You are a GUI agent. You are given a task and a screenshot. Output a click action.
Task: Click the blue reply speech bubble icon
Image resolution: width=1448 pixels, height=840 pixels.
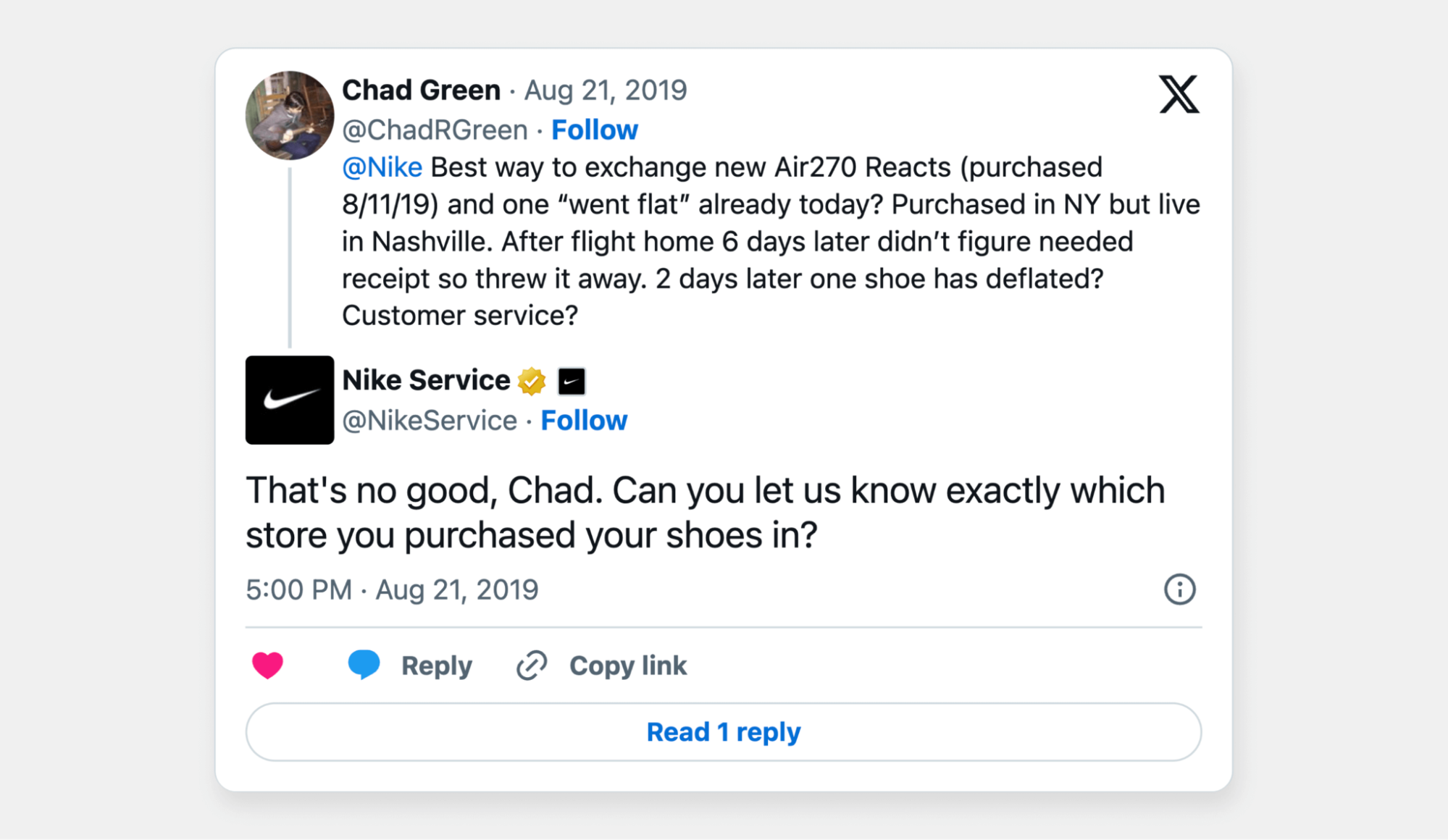pos(364,665)
